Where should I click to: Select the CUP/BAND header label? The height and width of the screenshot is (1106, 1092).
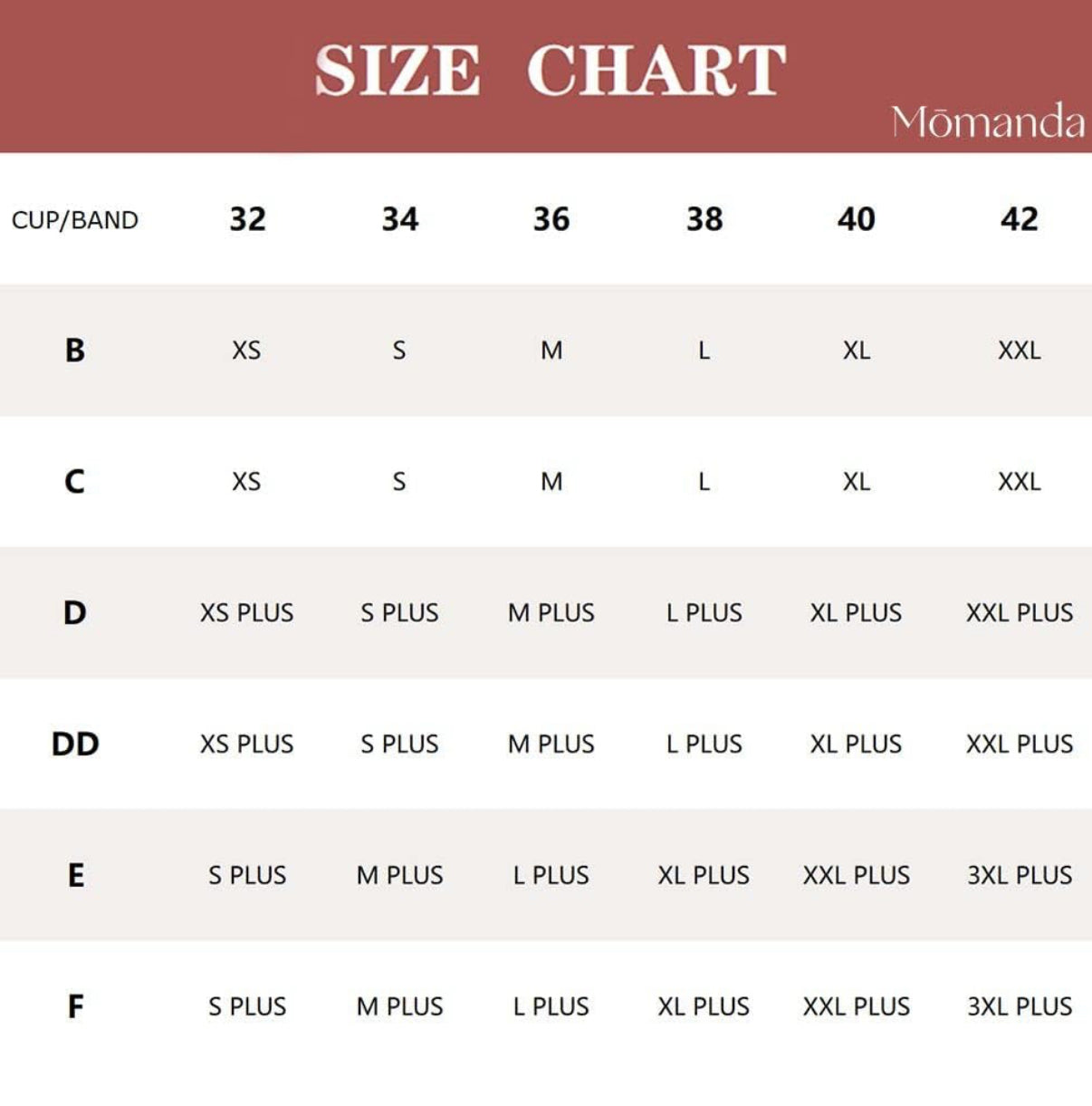(74, 220)
